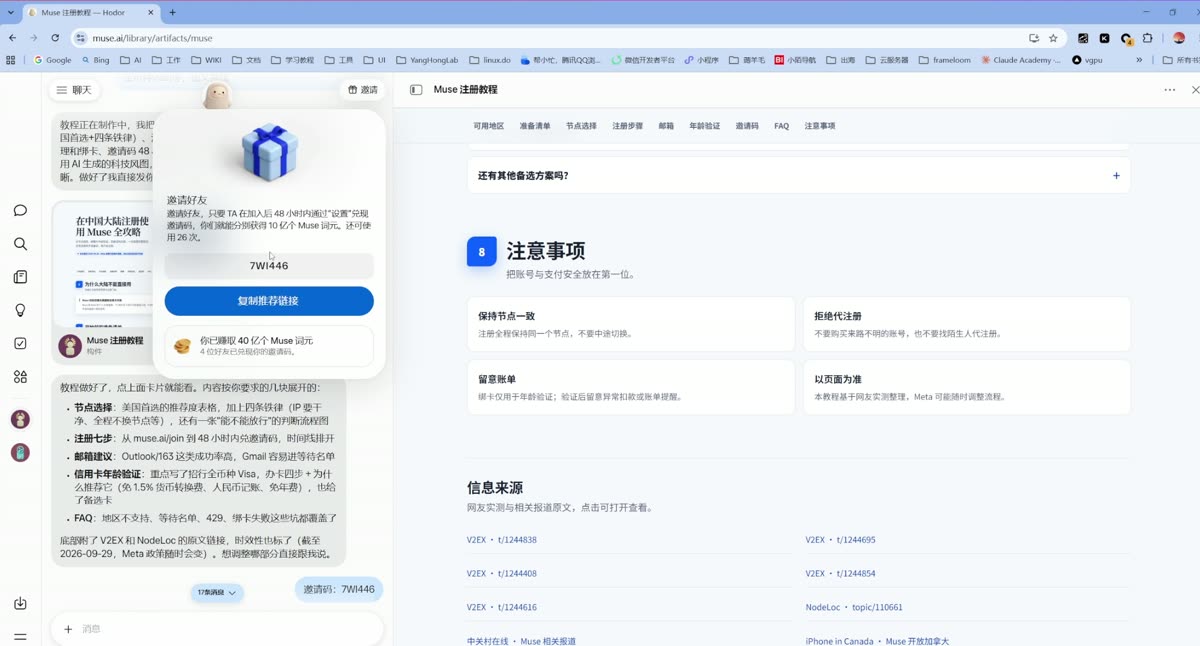Toggle the artifact sidebar panel icon
Screen dimensions: 1200x646
(416, 89)
